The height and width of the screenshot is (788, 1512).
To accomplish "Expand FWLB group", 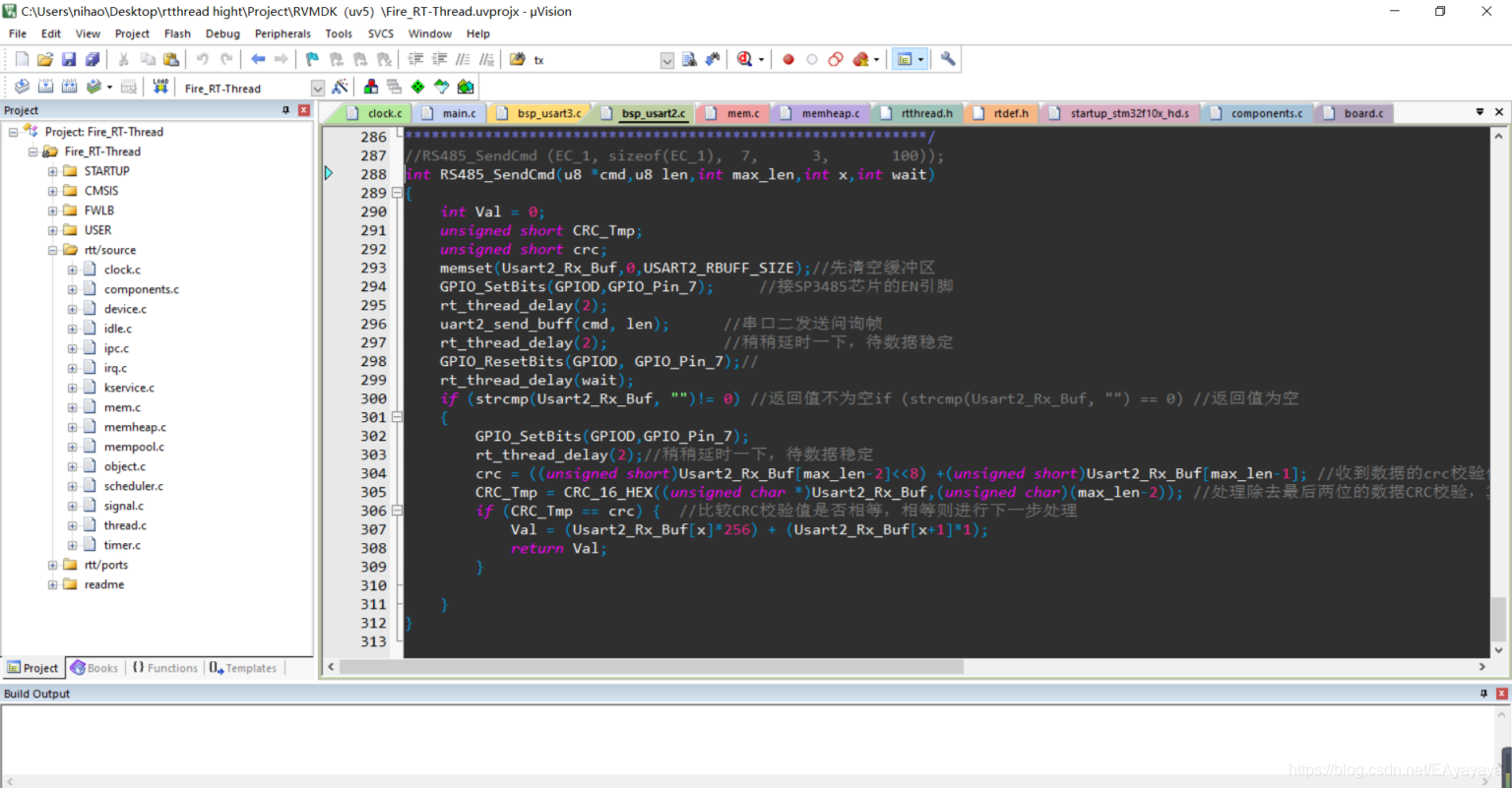I will tap(52, 211).
